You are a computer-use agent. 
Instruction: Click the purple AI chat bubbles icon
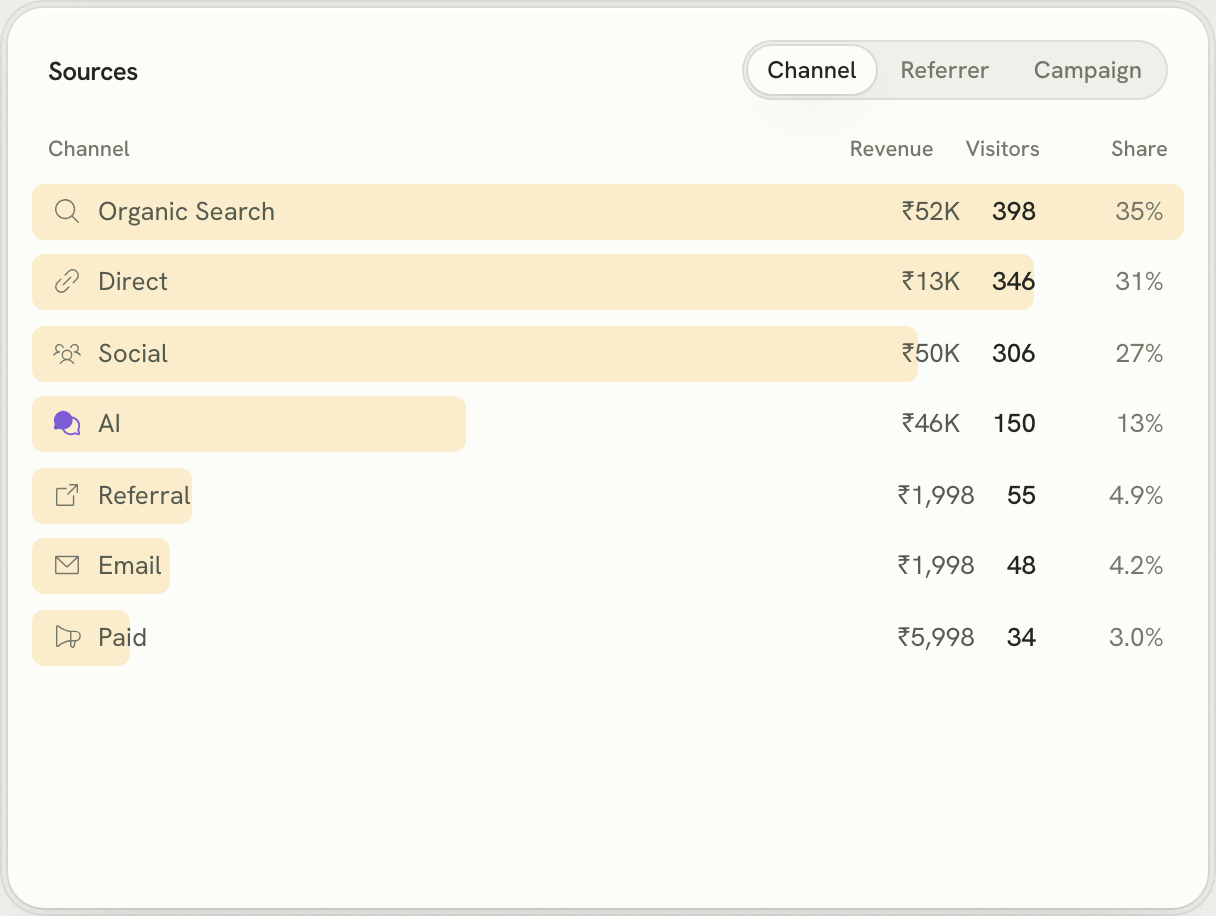(67, 424)
